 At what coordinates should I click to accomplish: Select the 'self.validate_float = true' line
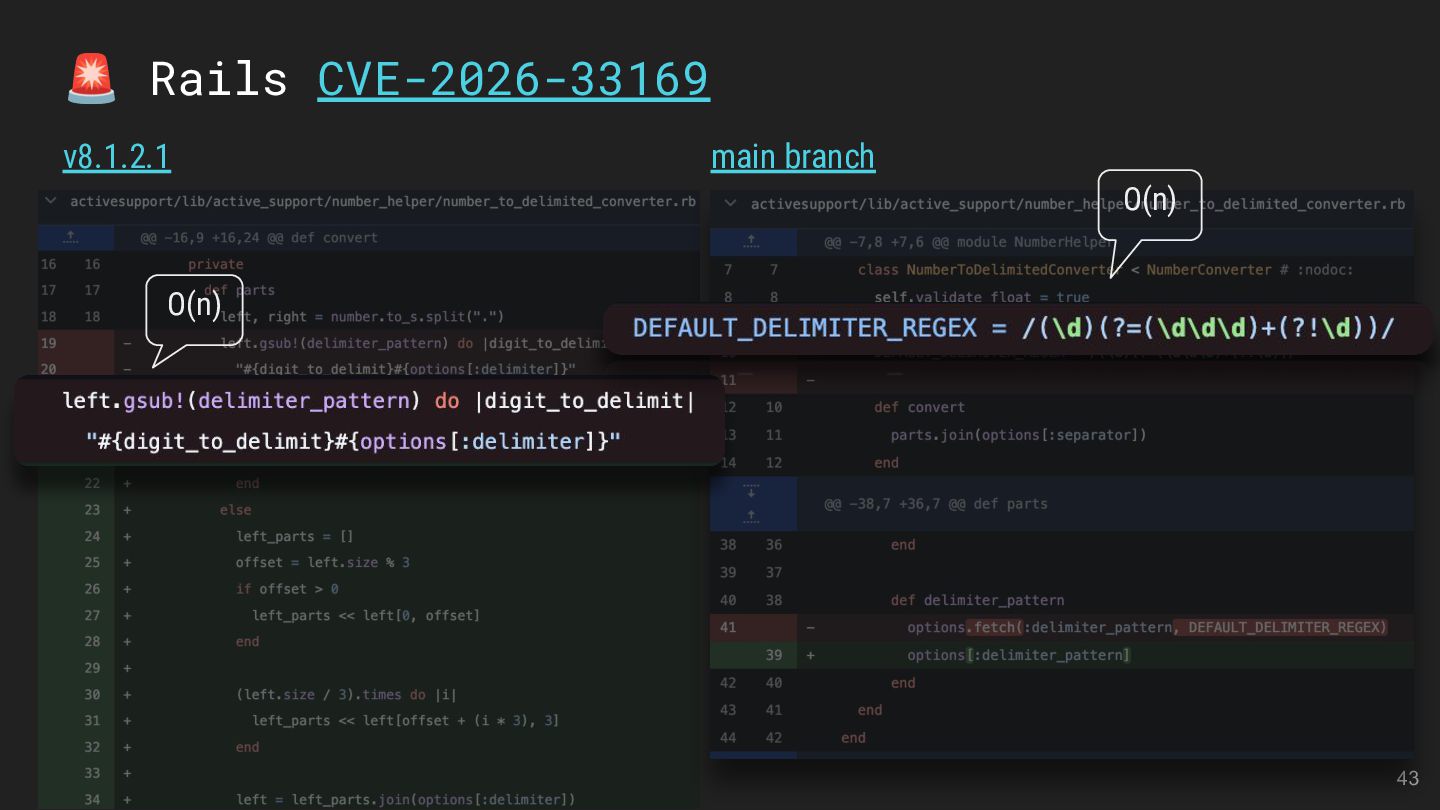coord(982,297)
